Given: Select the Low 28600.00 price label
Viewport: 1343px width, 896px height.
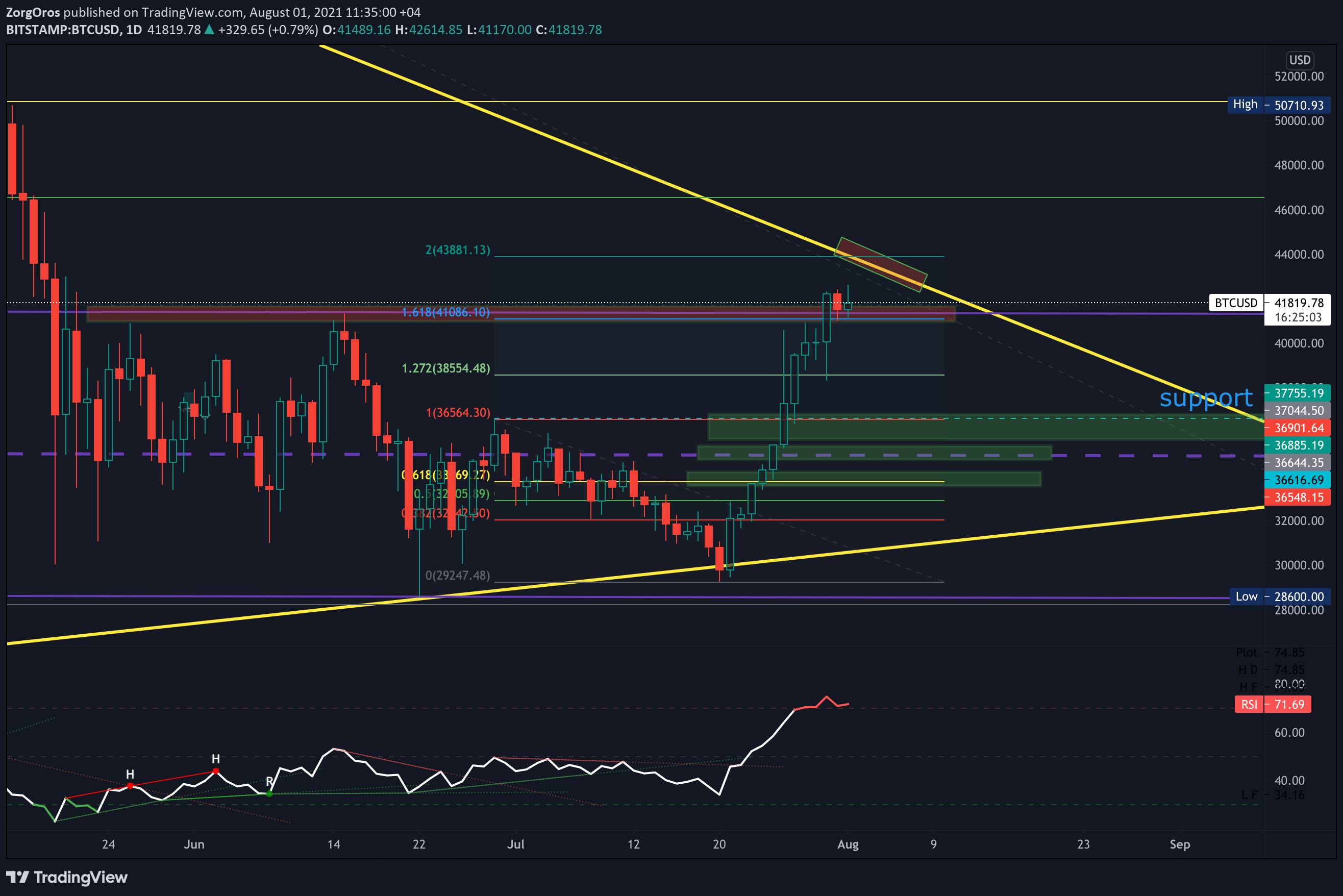Looking at the screenshot, I should (x=1280, y=596).
